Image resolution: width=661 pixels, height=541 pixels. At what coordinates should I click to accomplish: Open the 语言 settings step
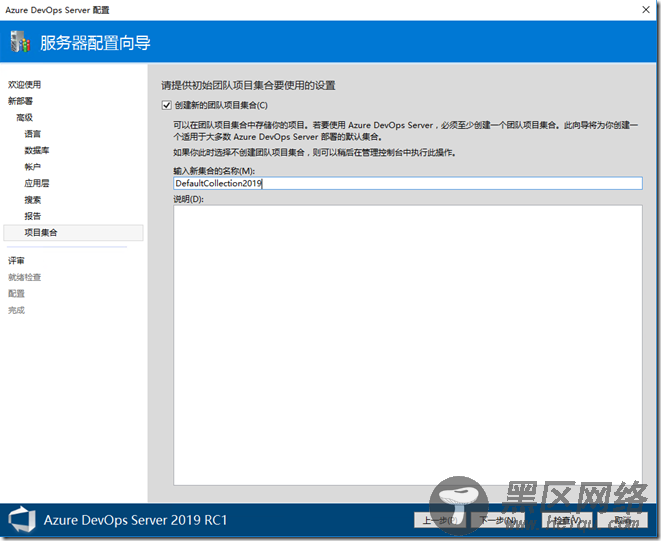pos(32,134)
